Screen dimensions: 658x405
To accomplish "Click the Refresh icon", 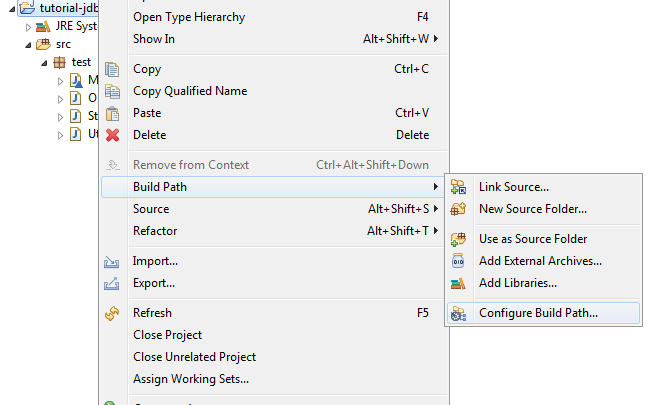I will pyautogui.click(x=113, y=313).
